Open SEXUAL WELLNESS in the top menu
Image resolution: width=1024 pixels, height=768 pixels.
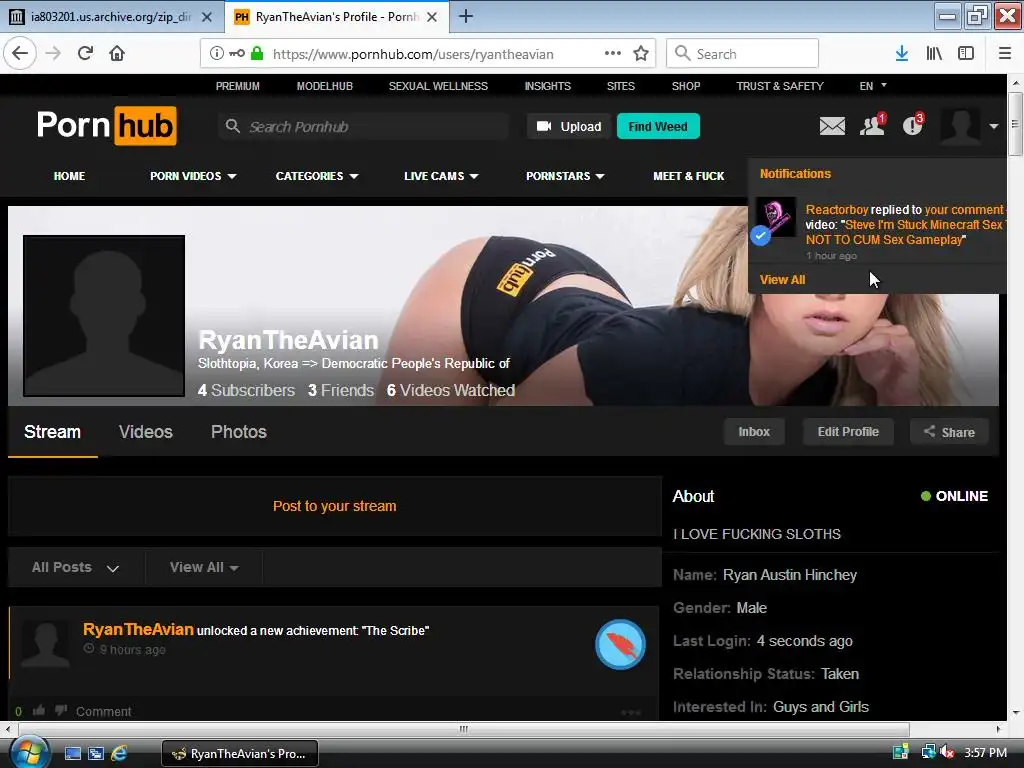click(438, 86)
